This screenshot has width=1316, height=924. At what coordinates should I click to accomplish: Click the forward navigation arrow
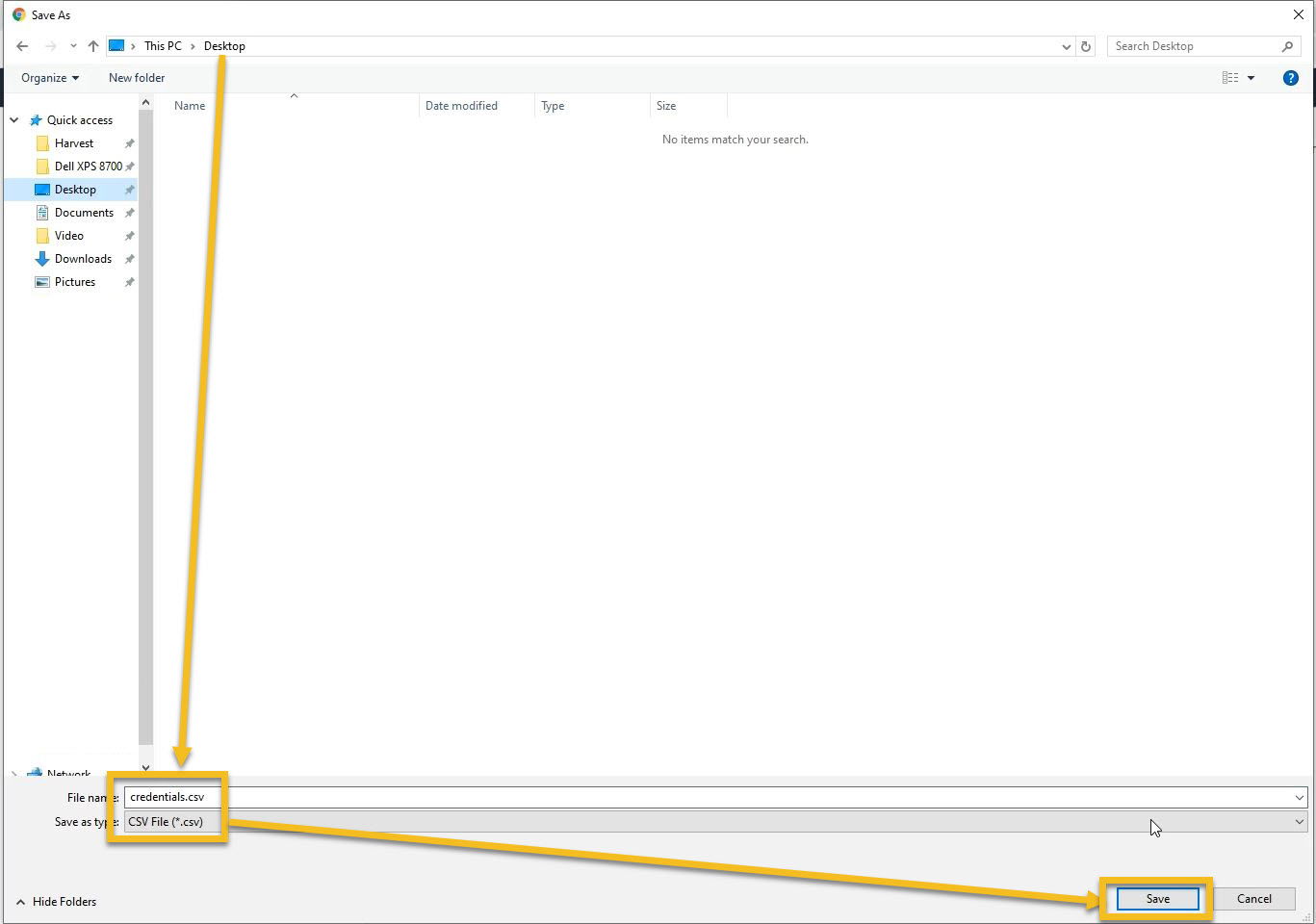click(x=50, y=46)
